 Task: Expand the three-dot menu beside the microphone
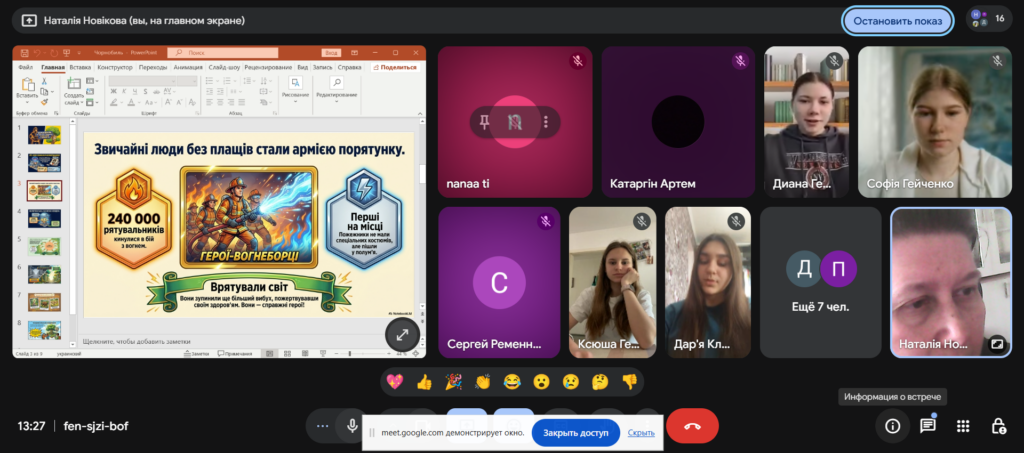322,426
